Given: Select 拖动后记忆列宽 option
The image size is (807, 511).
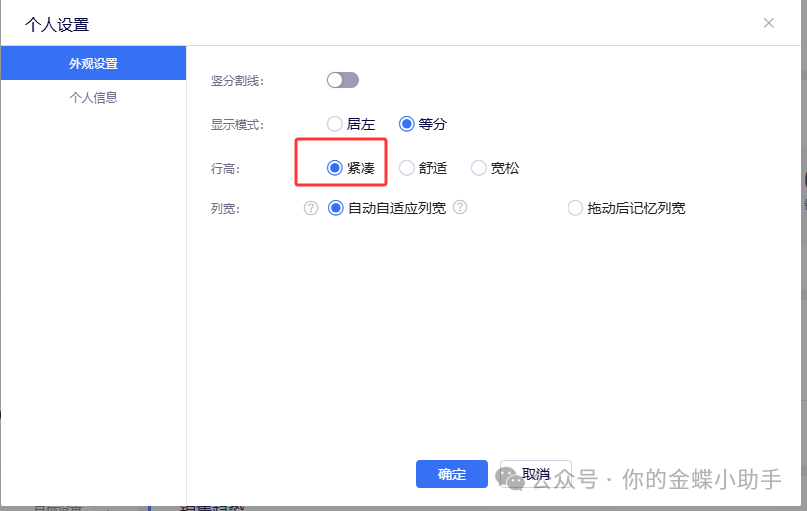Looking at the screenshot, I should pyautogui.click(x=575, y=208).
